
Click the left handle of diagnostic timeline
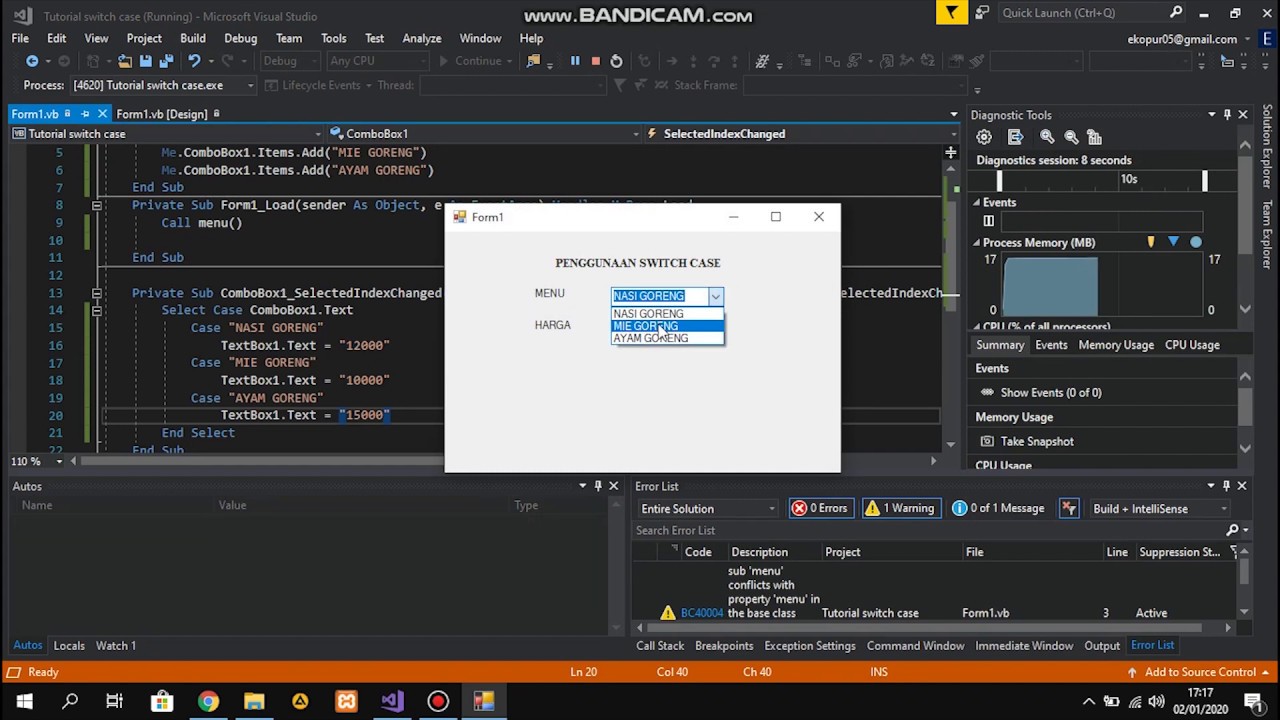[998, 180]
